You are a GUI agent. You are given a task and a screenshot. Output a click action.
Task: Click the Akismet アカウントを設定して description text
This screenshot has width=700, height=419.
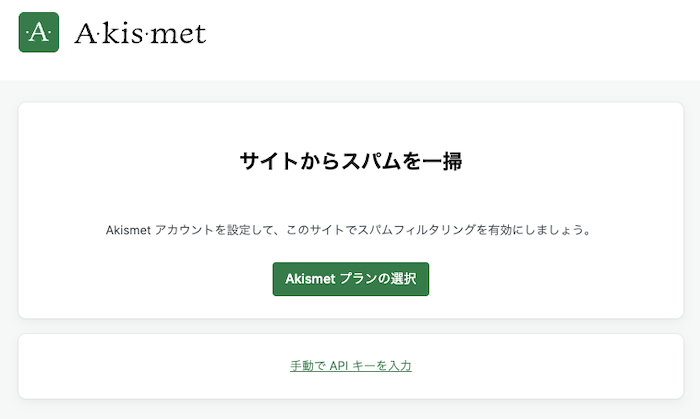click(x=350, y=230)
